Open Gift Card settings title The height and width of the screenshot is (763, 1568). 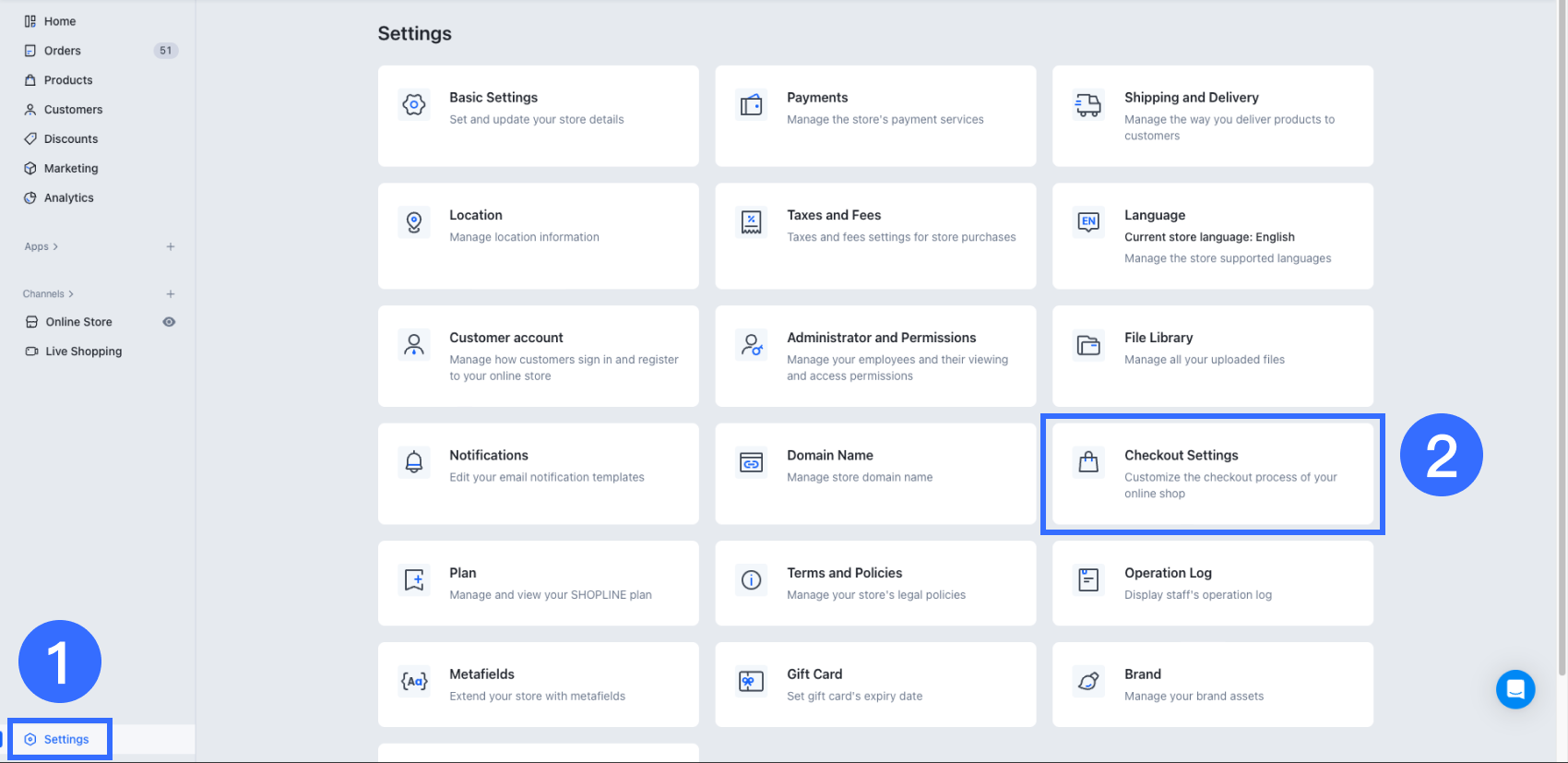(x=814, y=674)
